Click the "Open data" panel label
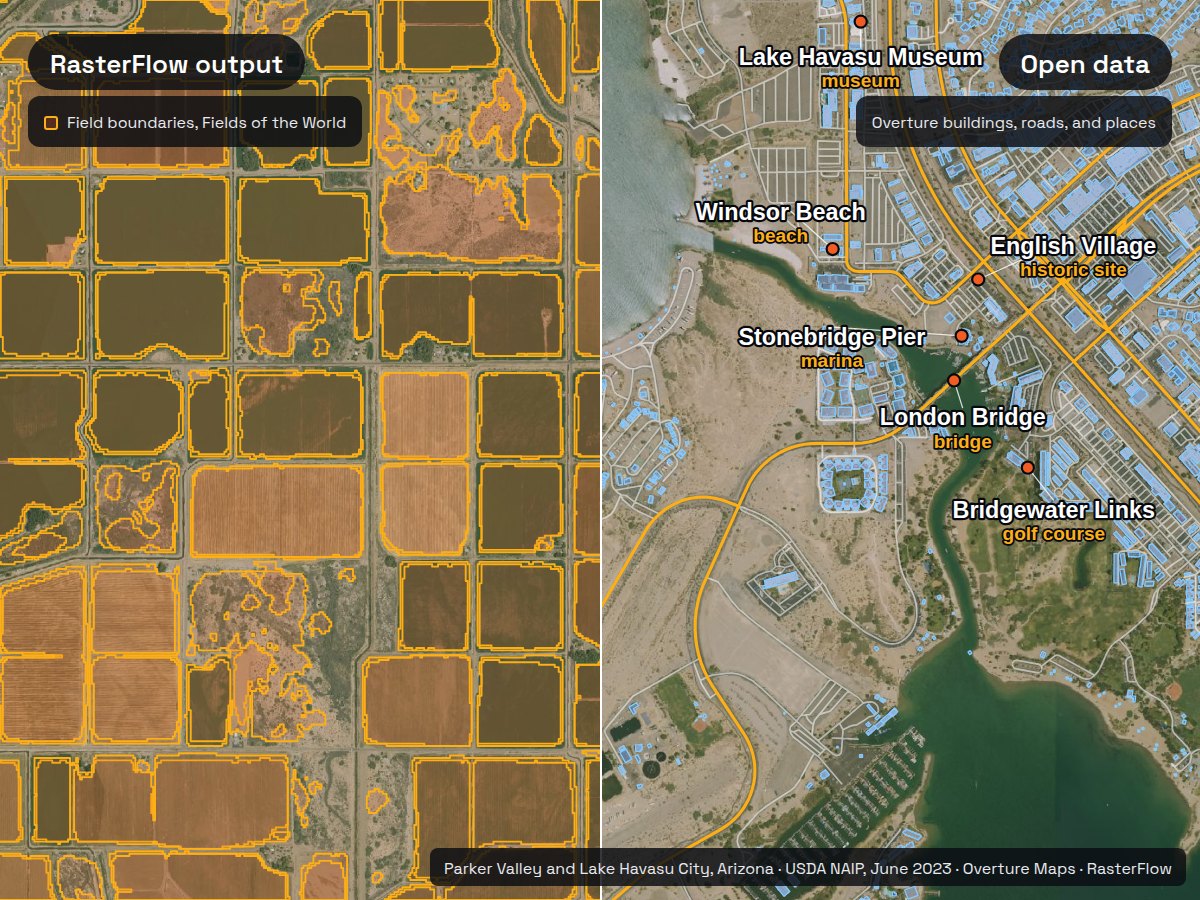Viewport: 1200px width, 900px height. point(1085,65)
